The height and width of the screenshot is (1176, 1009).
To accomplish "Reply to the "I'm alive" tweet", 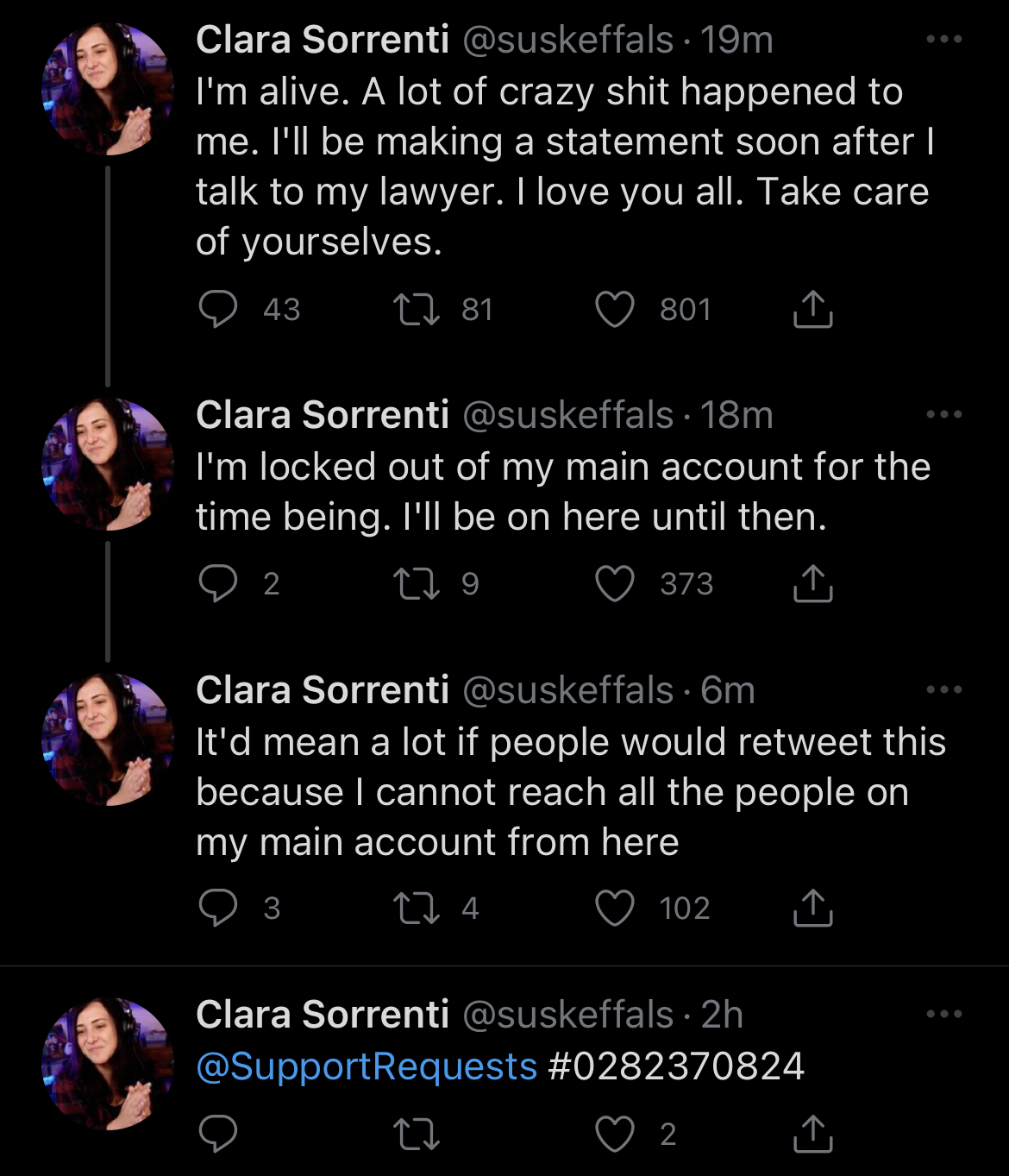I will 218,309.
